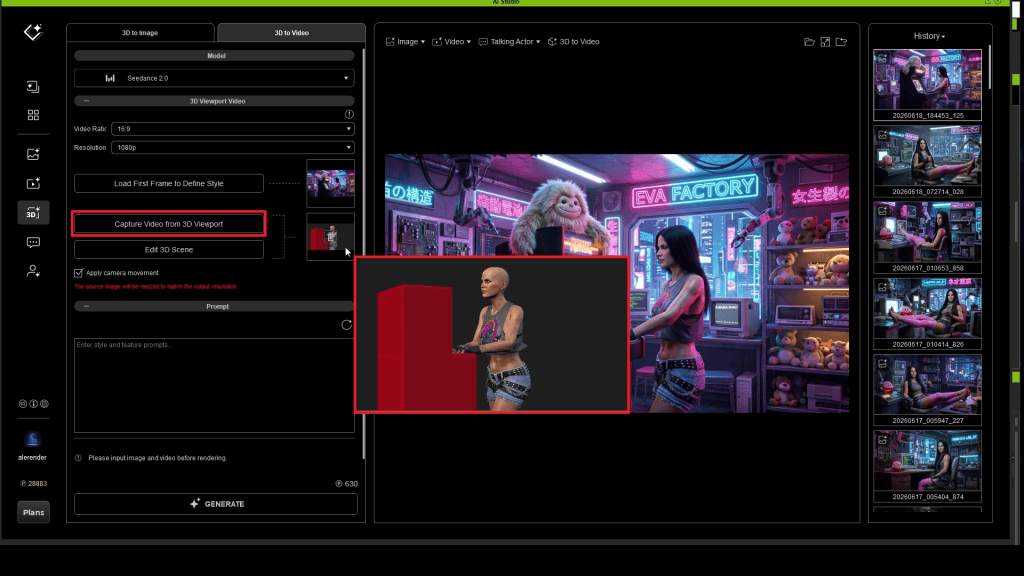Screen dimensions: 1024x576
Task: Open the Talking Actor chat sidebar icon
Action: 33,242
